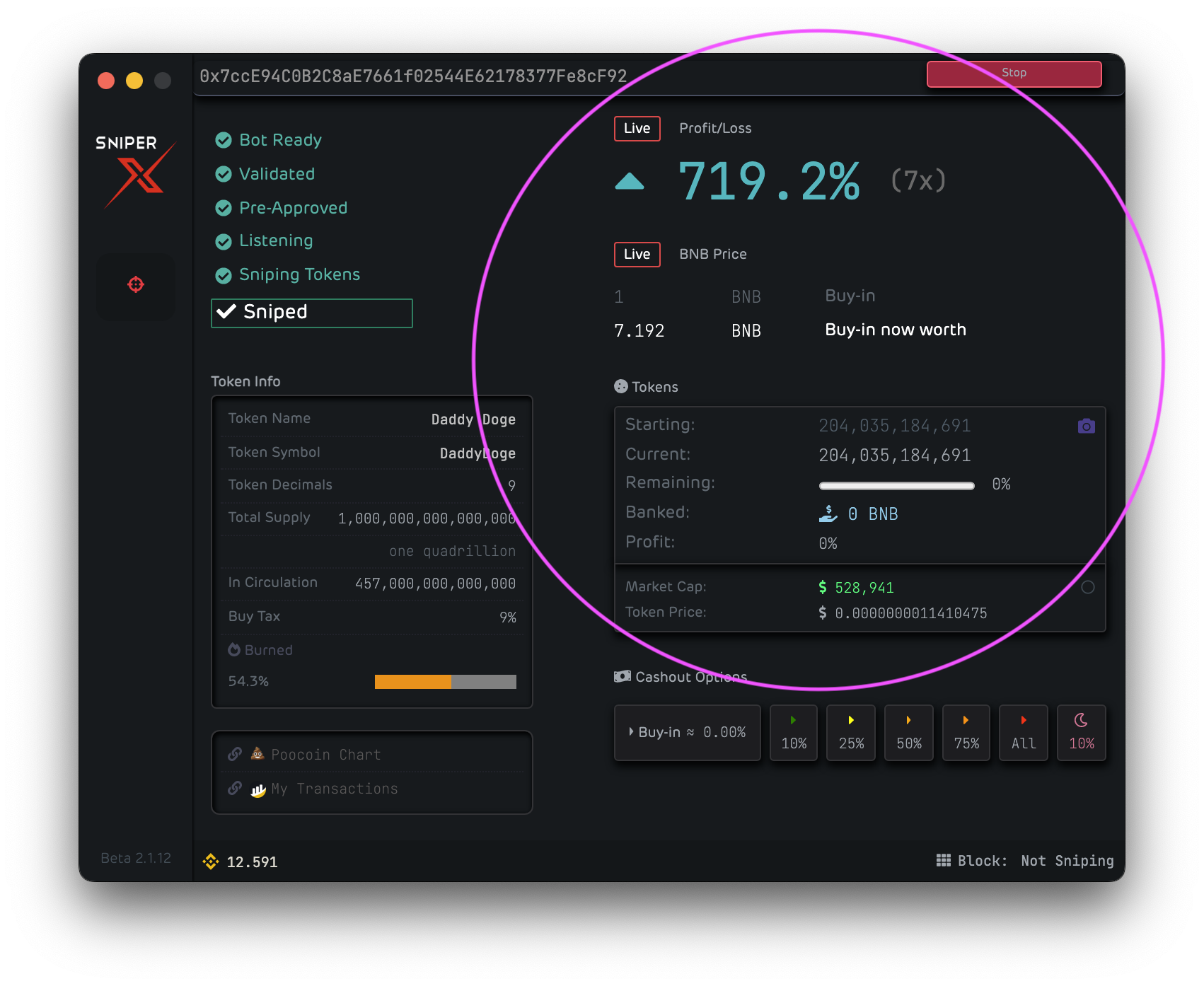Click the Banked money-hand icon showing 0 BNB
The image size is (1204, 986).
click(828, 514)
